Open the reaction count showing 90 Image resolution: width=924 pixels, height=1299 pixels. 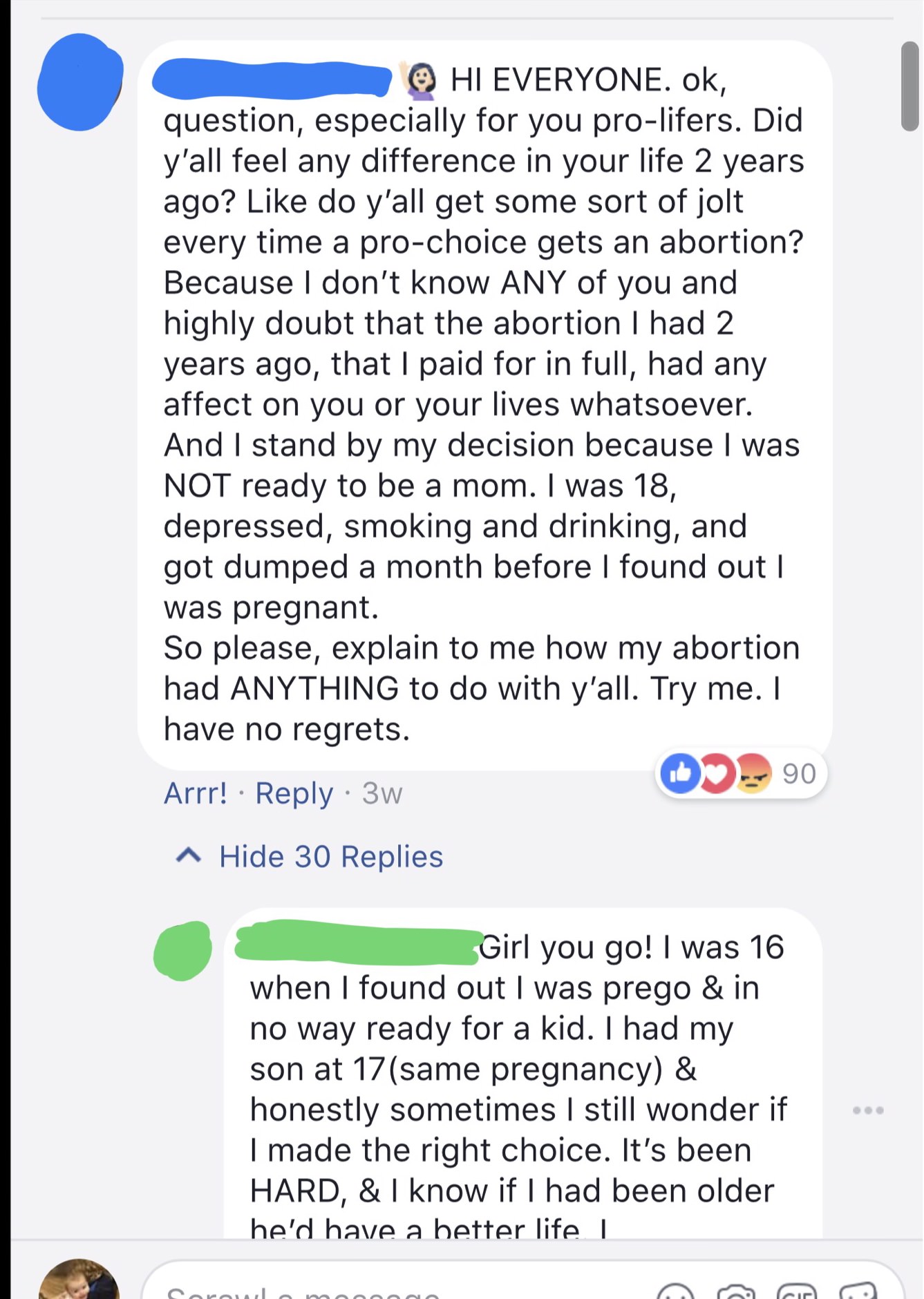(x=799, y=774)
